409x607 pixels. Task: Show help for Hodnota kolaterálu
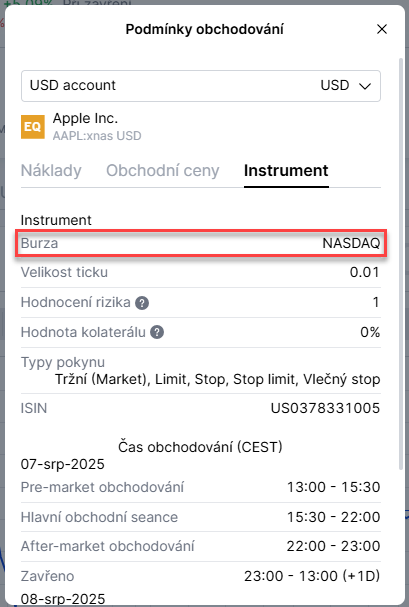[157, 332]
